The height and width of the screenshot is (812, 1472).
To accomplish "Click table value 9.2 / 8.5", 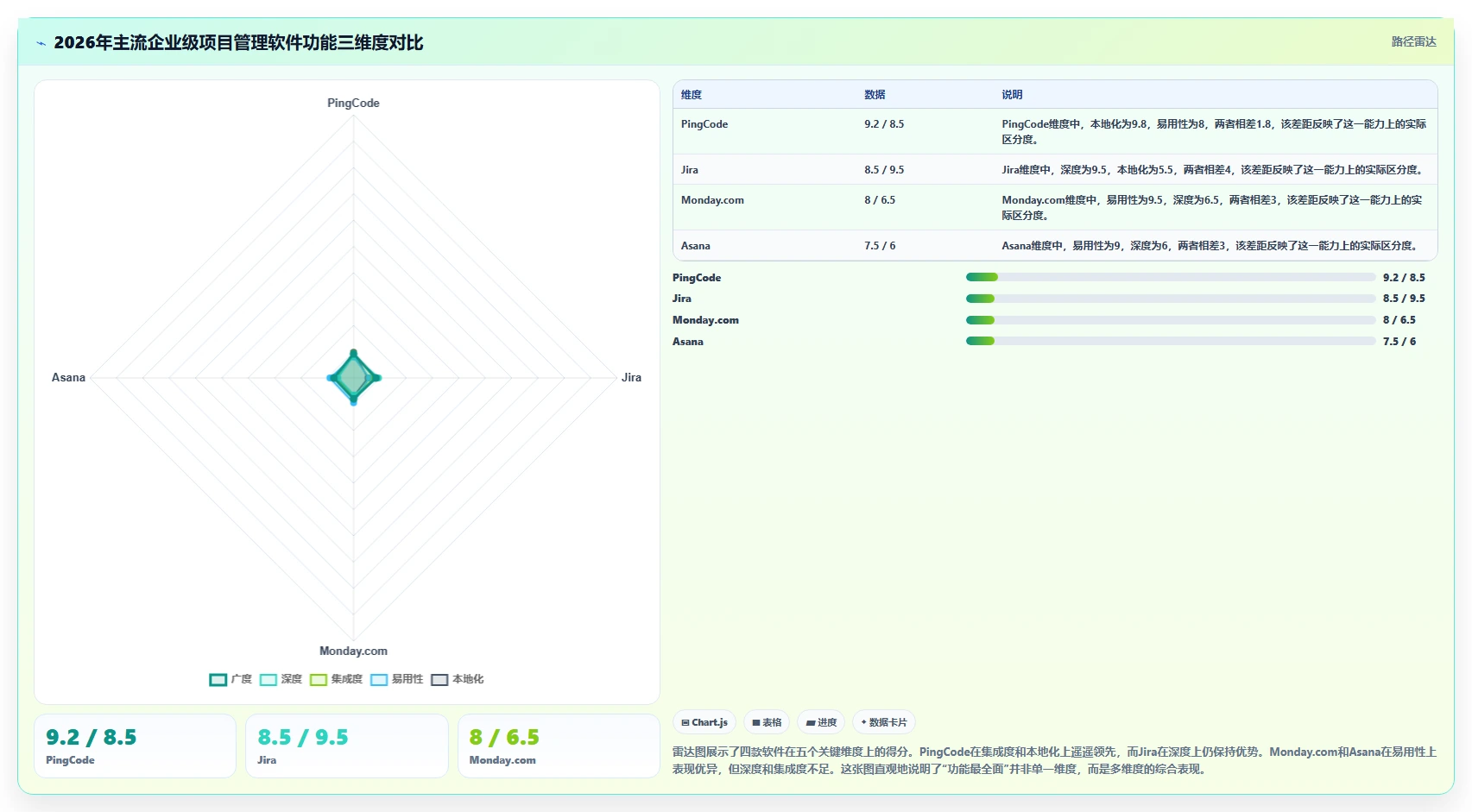I will (884, 124).
